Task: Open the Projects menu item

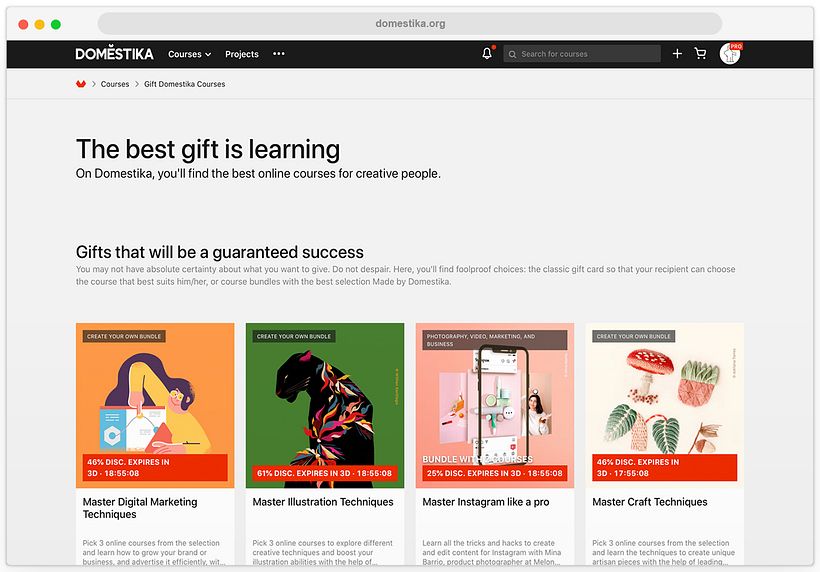Action: click(x=242, y=54)
